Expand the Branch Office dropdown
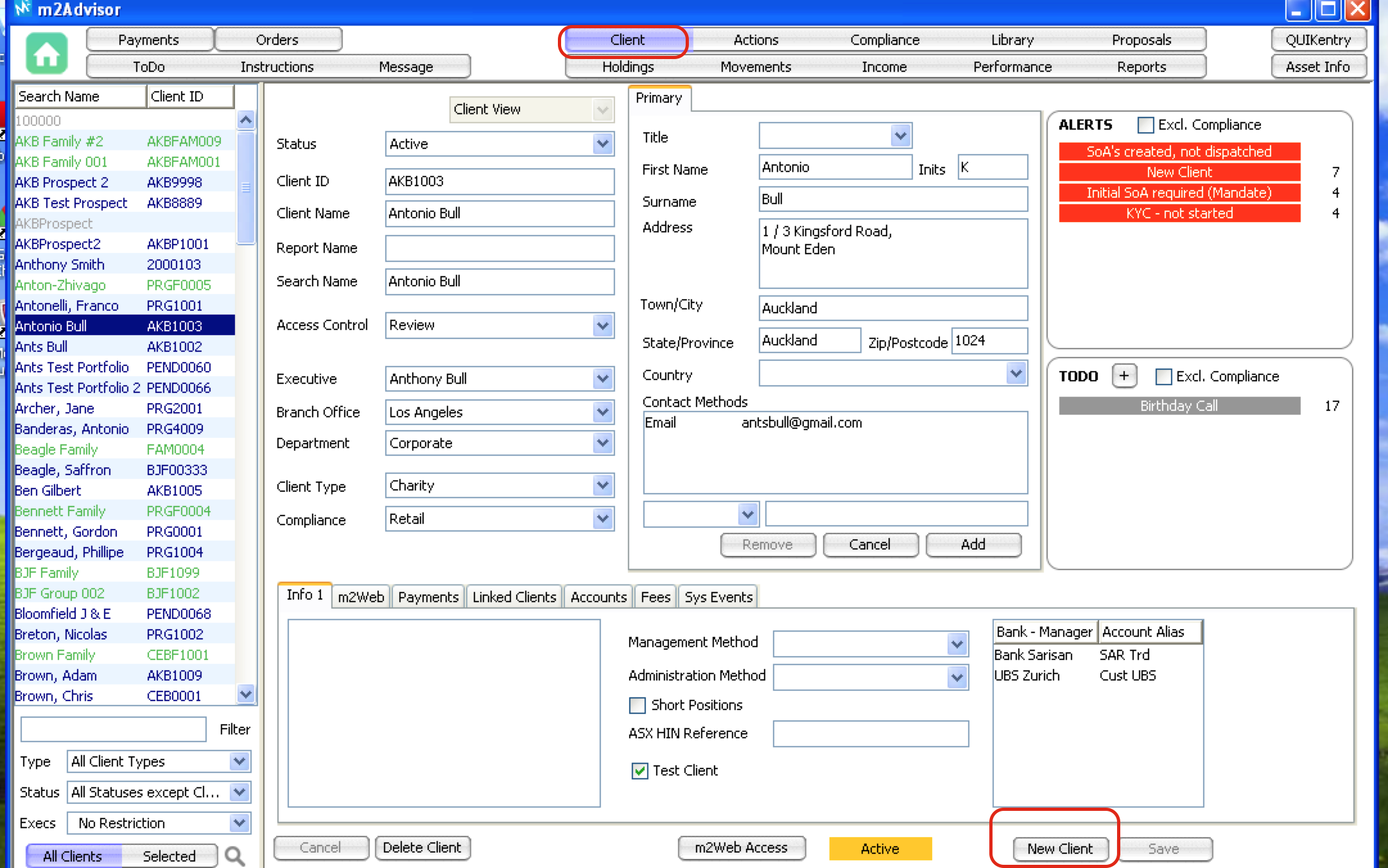 tap(602, 412)
